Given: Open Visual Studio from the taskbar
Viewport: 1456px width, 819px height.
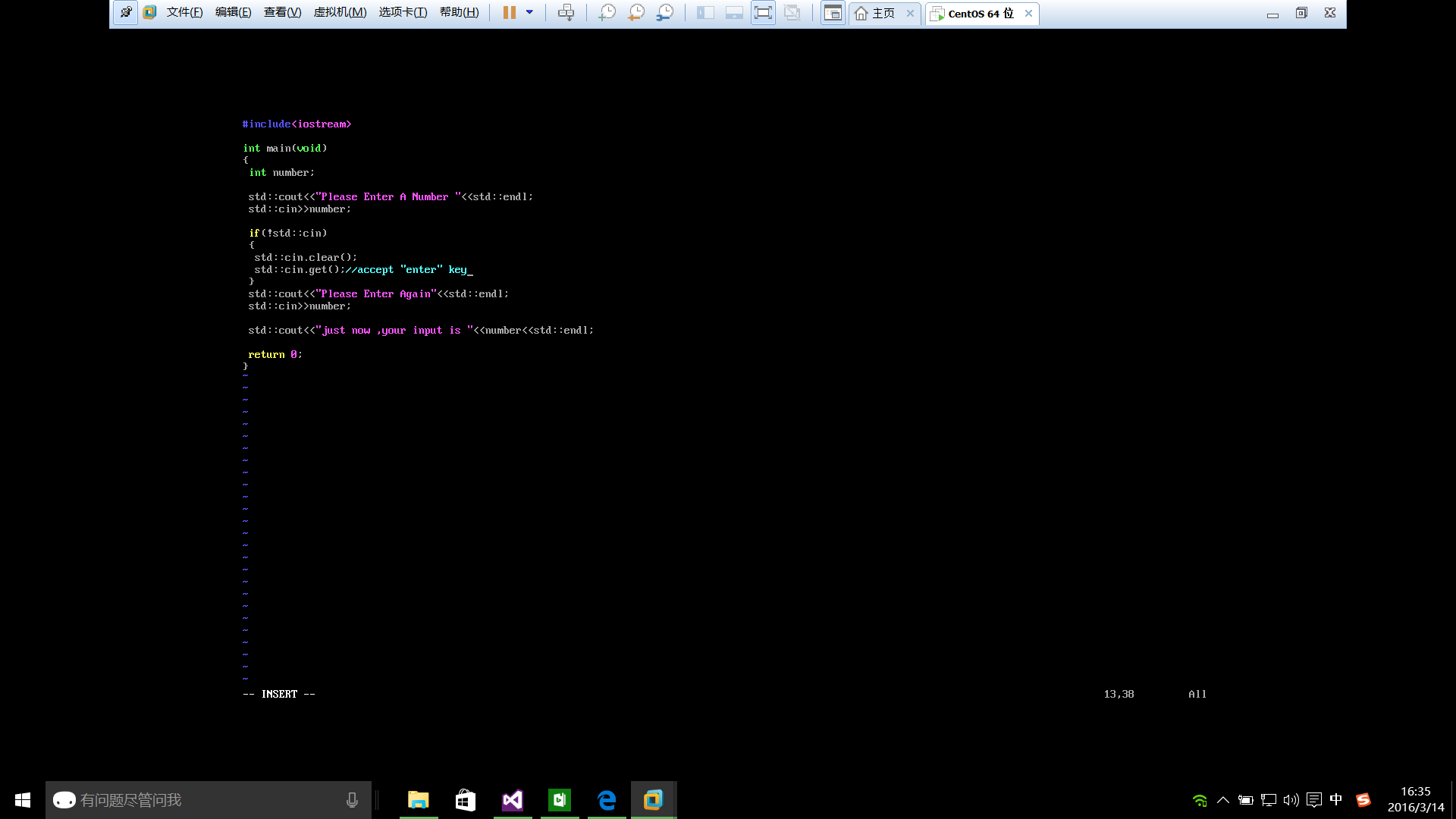Looking at the screenshot, I should [x=513, y=800].
